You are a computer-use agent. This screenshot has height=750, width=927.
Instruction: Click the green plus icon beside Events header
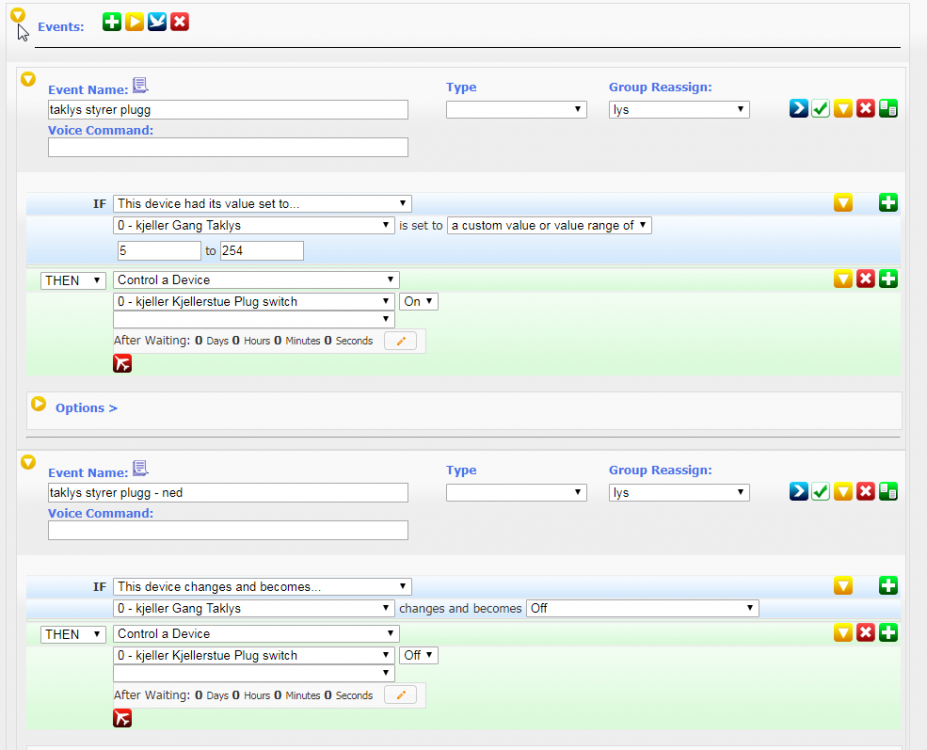coord(112,21)
